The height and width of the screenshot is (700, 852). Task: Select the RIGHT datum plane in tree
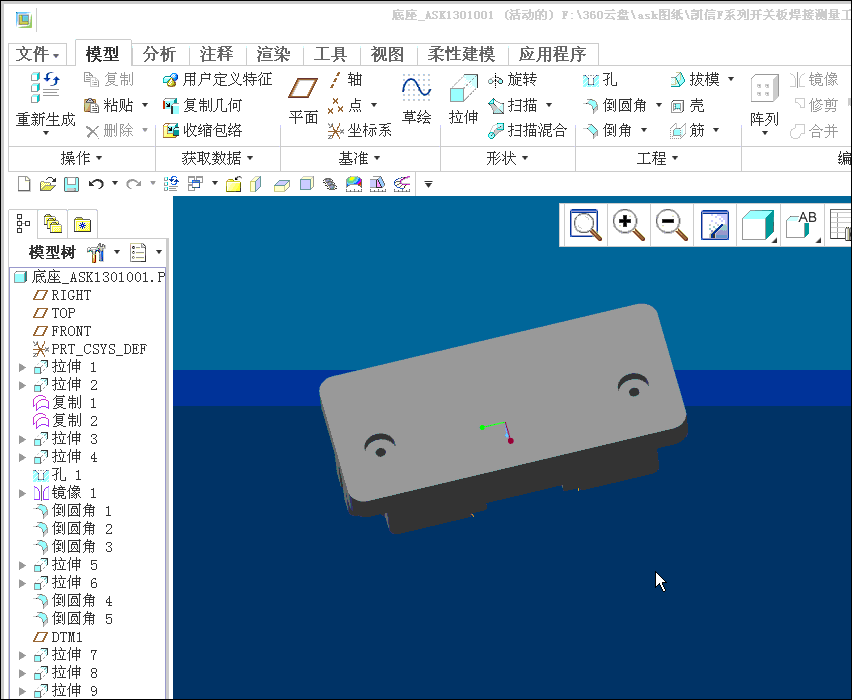(x=62, y=296)
